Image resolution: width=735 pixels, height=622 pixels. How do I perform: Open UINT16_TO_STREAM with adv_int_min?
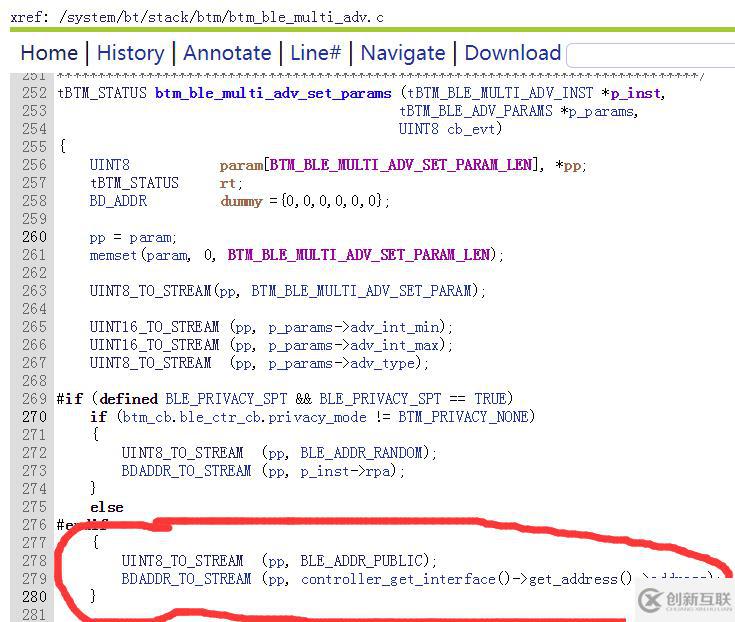(x=154, y=327)
